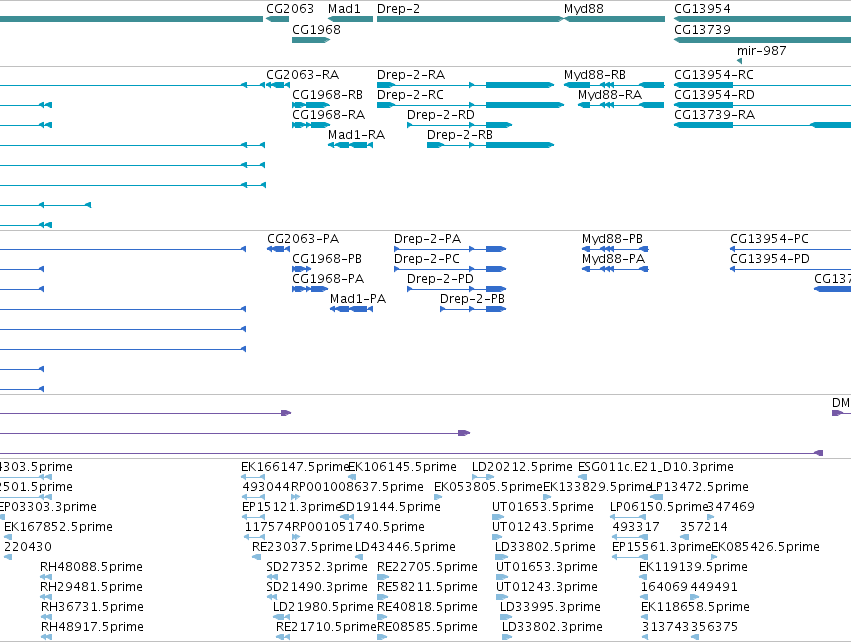Viewport: 851px width, 642px height.
Task: Click the RE22705.5prime EST label
Action: (x=427, y=568)
